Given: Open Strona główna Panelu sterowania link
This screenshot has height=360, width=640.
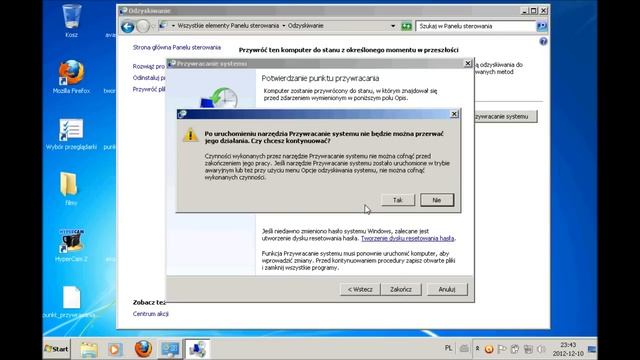Looking at the screenshot, I should [177, 47].
